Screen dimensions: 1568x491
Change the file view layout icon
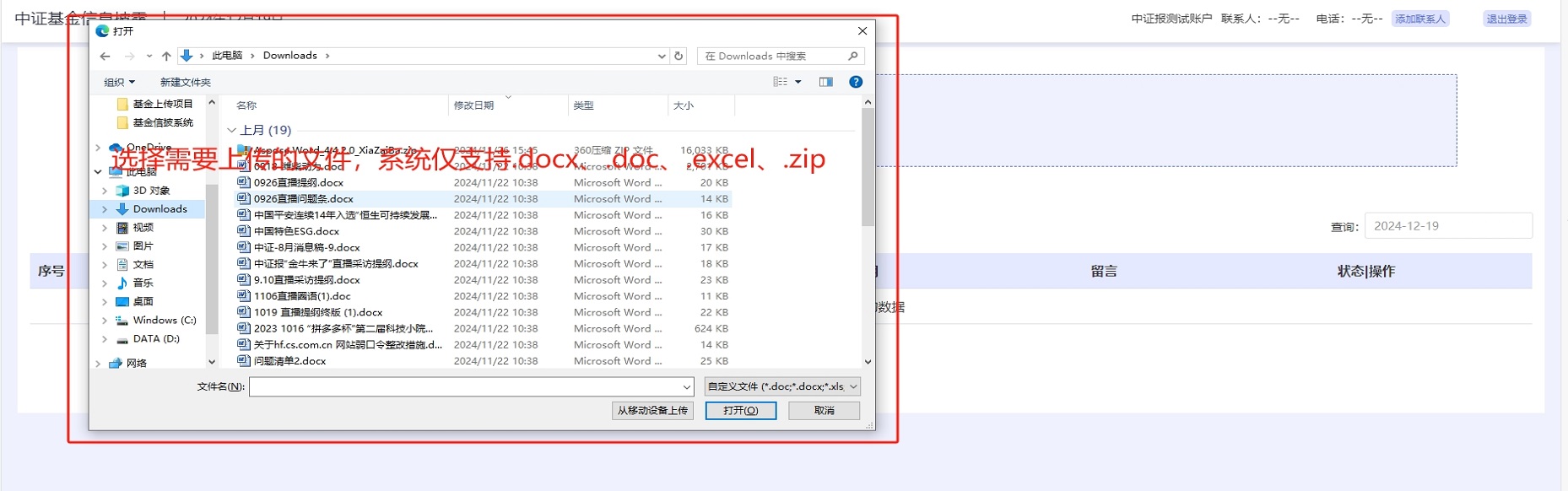click(781, 82)
